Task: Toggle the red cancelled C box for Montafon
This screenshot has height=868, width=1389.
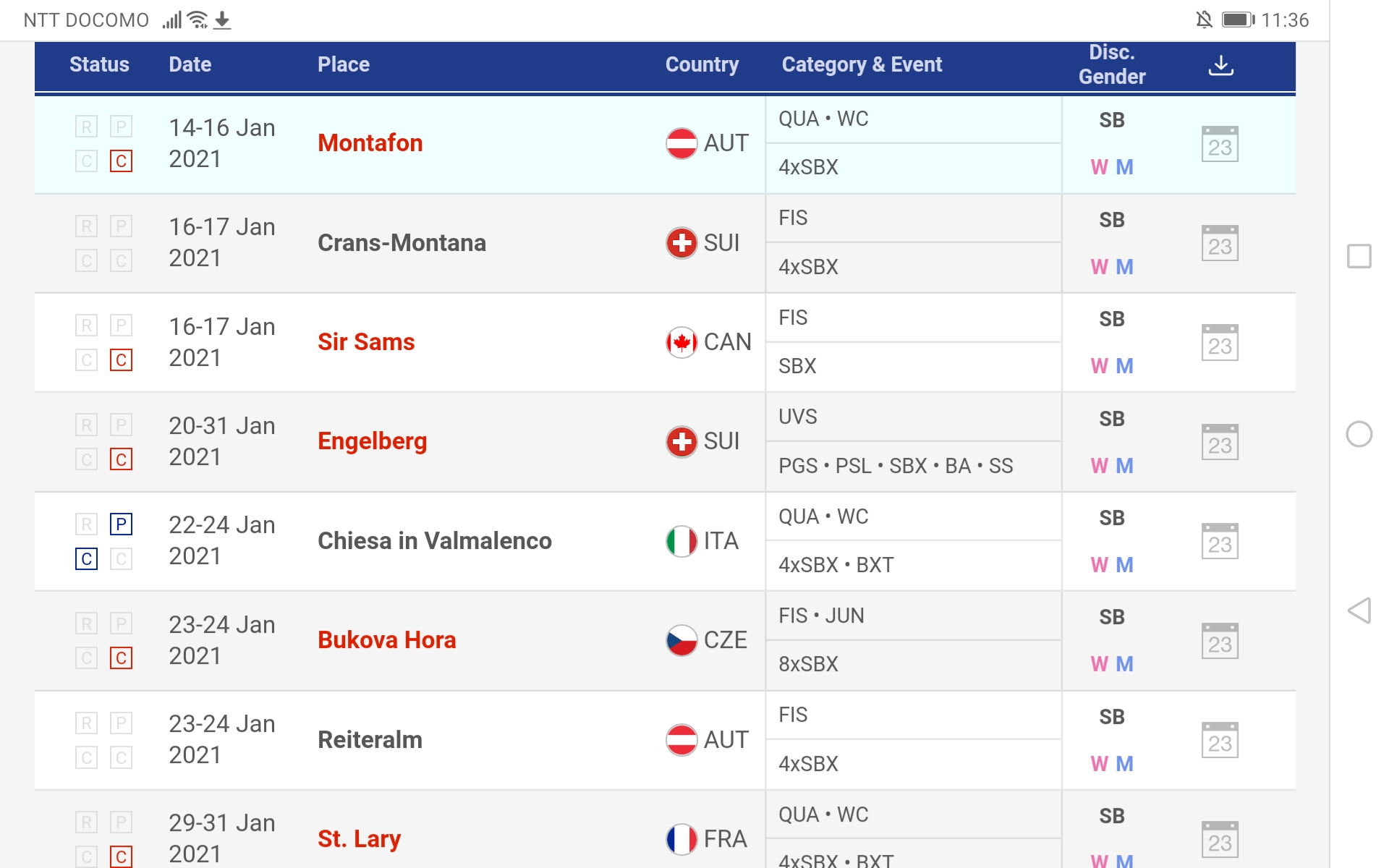Action: click(121, 161)
